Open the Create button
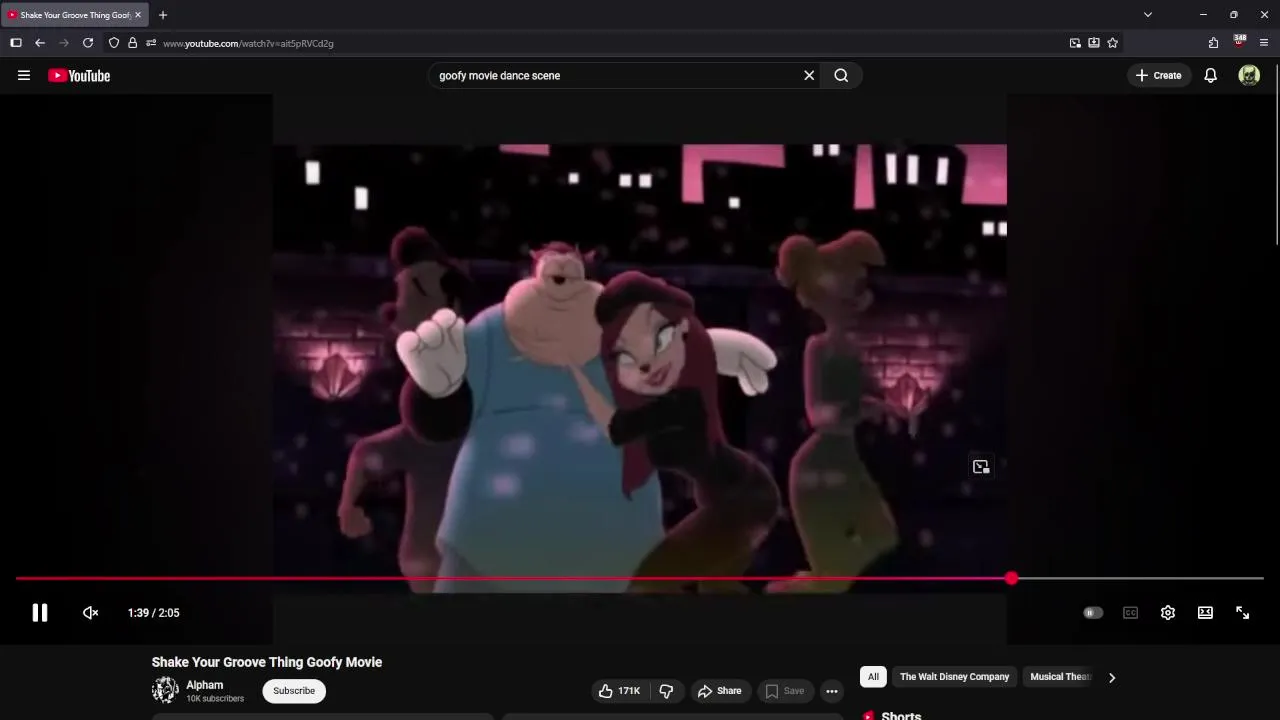The image size is (1280, 720). click(x=1159, y=75)
